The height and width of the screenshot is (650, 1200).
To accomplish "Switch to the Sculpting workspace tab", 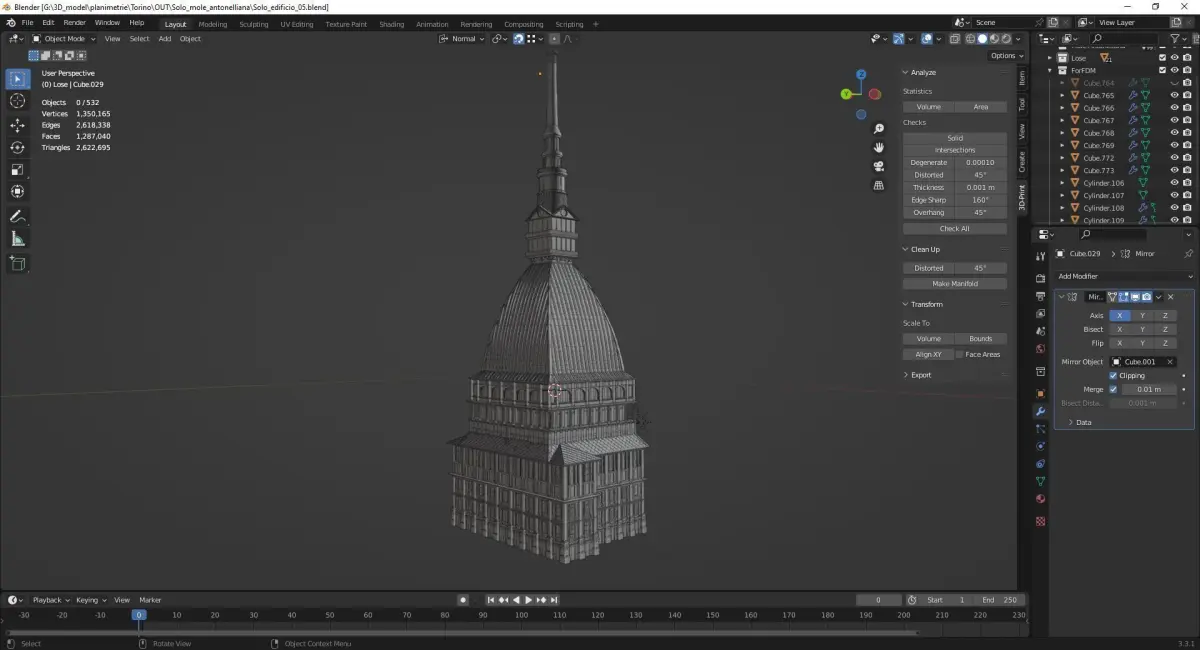I will [253, 24].
